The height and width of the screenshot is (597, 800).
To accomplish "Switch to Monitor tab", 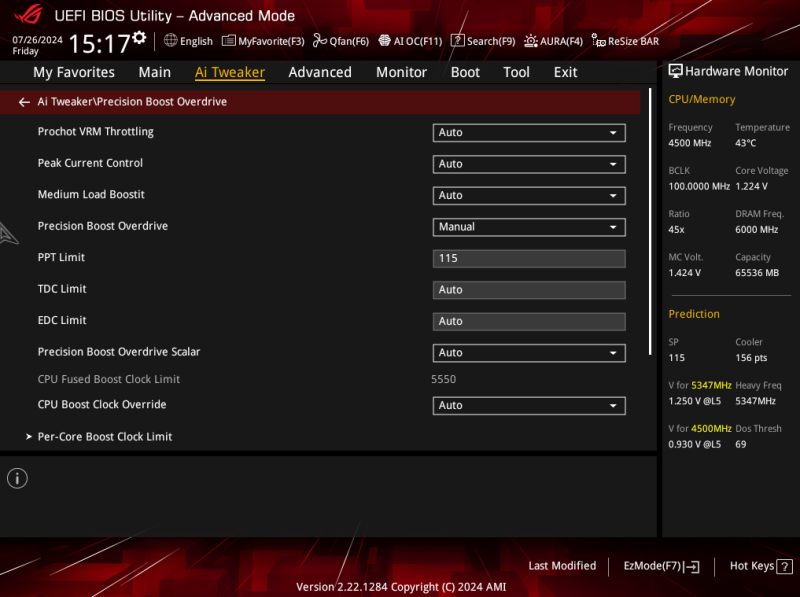I will click(402, 72).
